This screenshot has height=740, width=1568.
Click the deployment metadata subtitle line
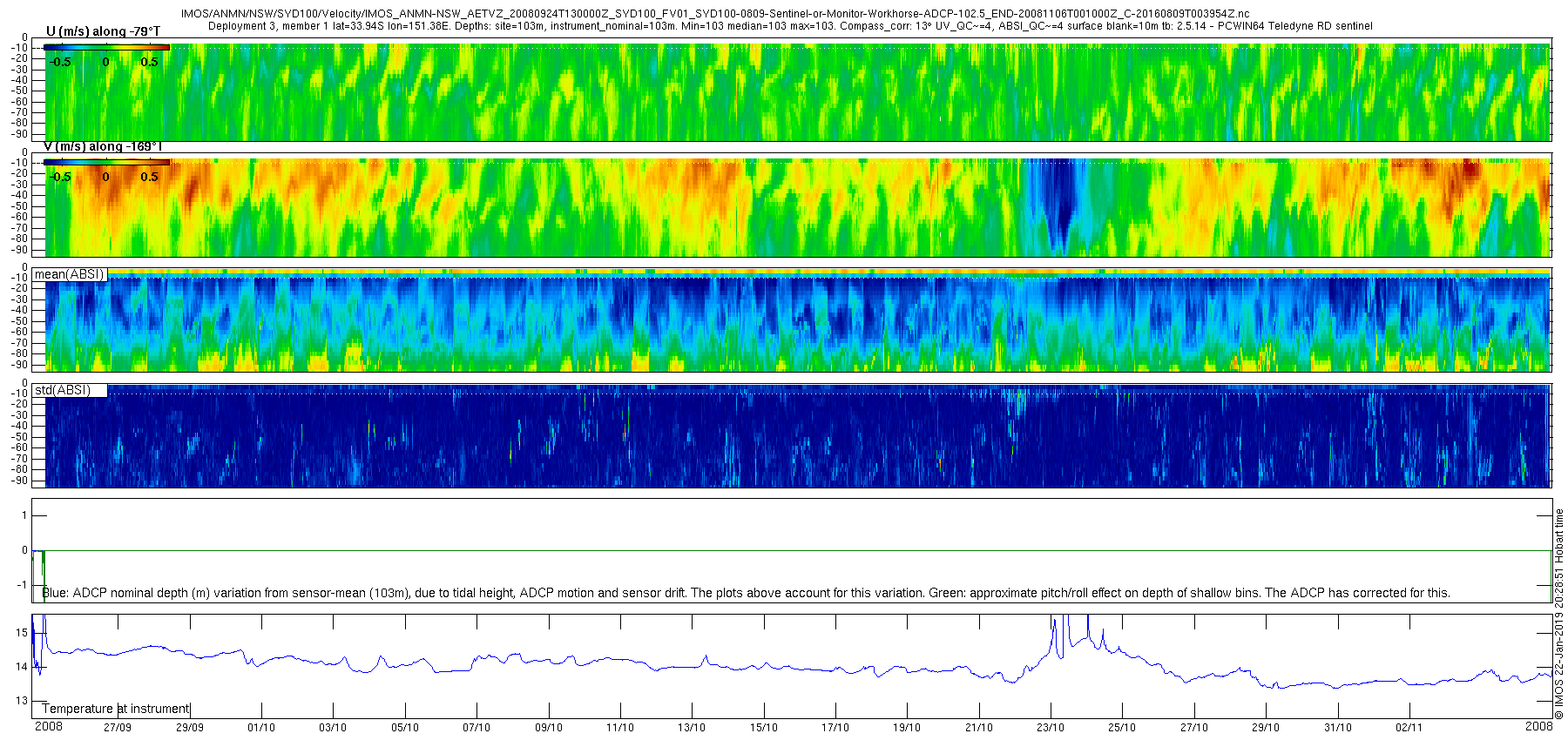coord(790,26)
